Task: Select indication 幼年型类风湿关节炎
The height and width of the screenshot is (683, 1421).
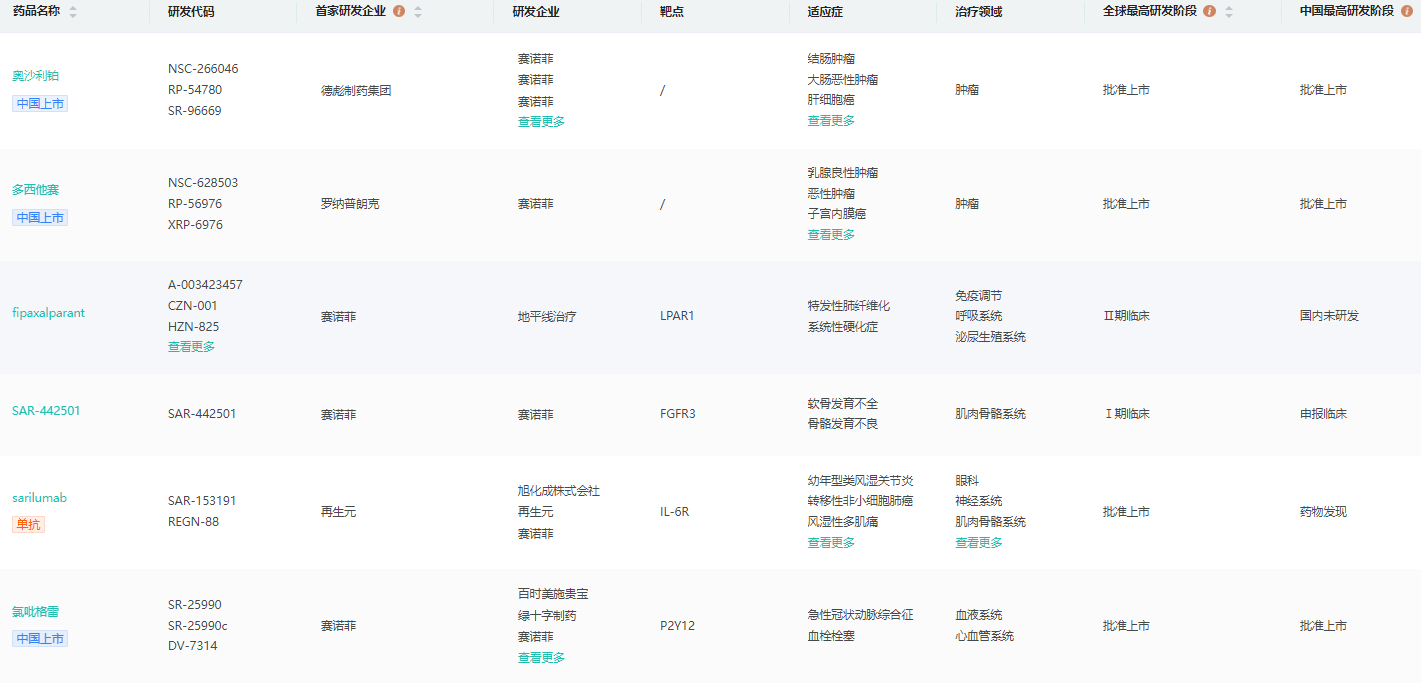Action: click(x=861, y=481)
